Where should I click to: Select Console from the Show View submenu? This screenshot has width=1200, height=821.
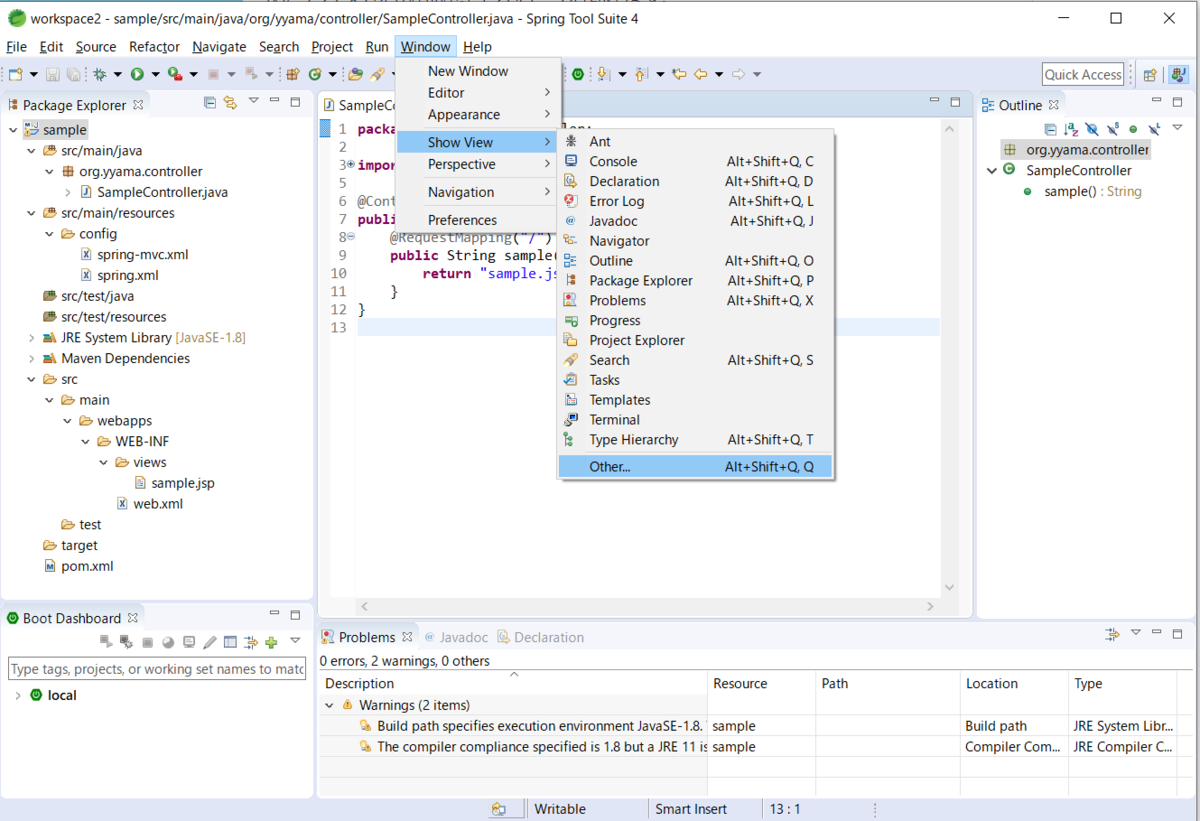click(694, 161)
